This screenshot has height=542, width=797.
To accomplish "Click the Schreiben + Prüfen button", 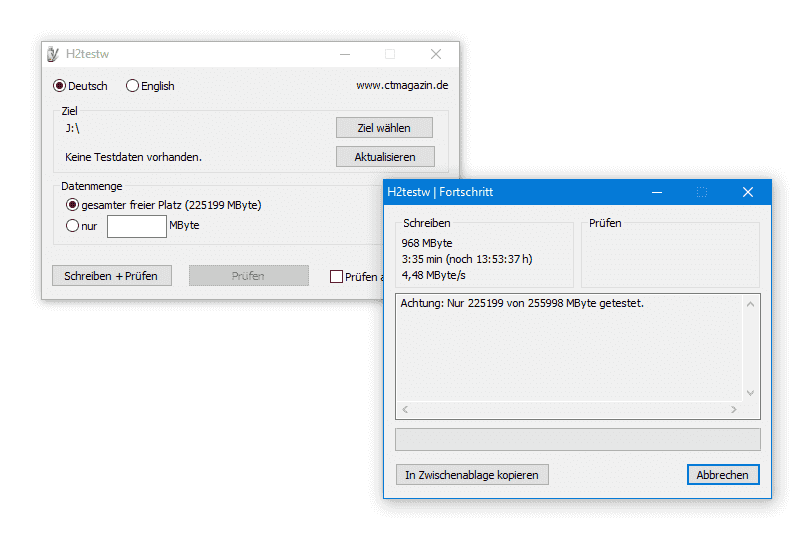I will 111,276.
